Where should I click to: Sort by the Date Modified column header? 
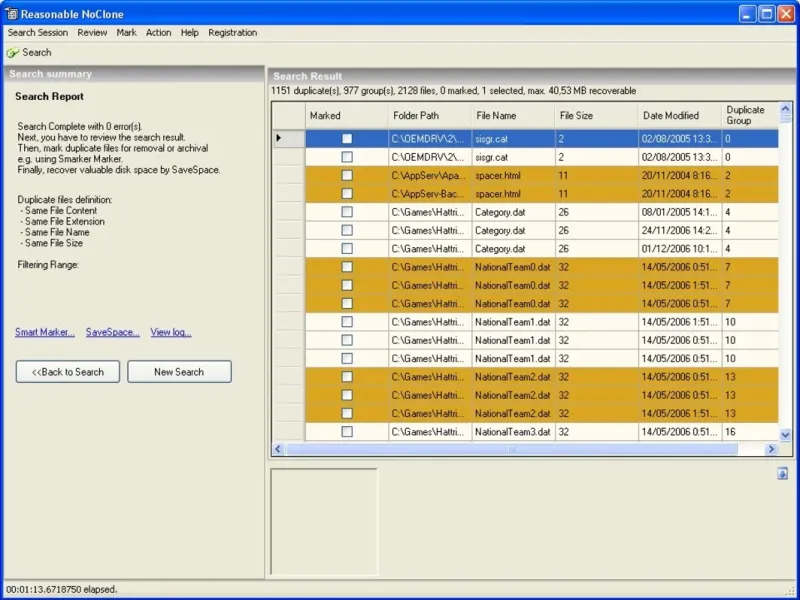[671, 116]
